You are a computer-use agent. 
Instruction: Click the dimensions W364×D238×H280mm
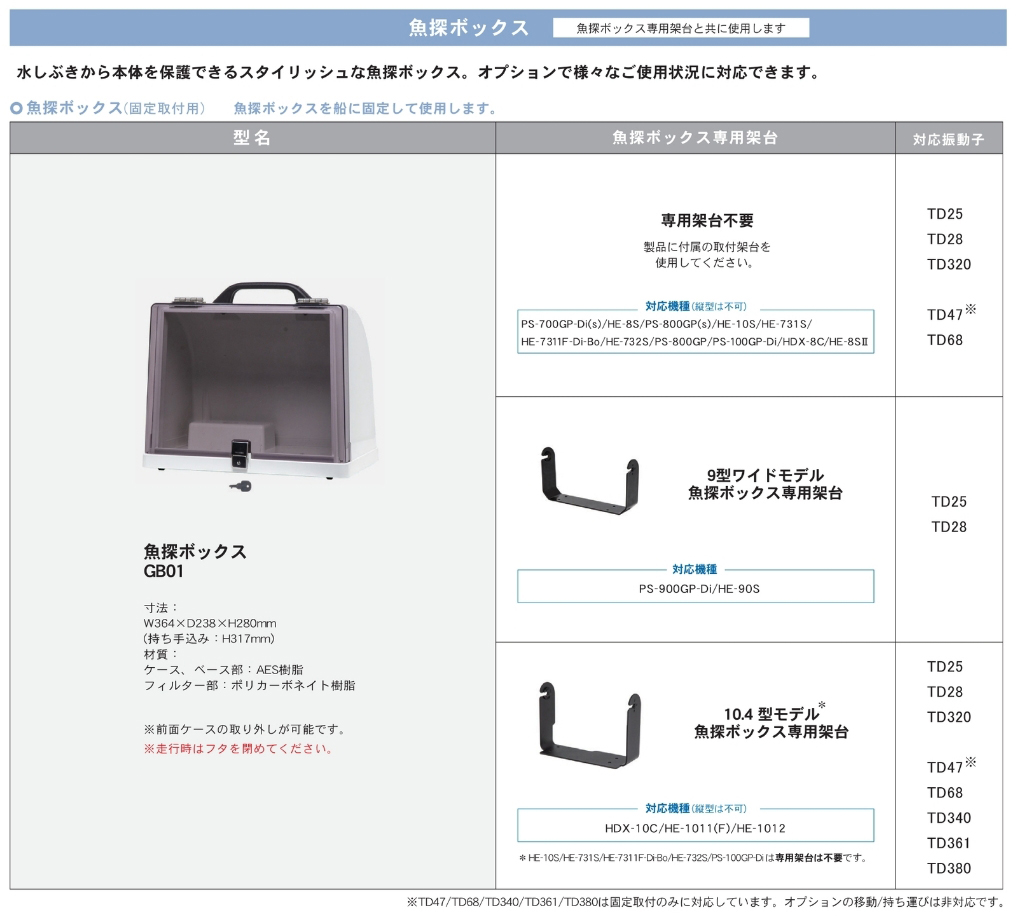click(x=210, y=623)
